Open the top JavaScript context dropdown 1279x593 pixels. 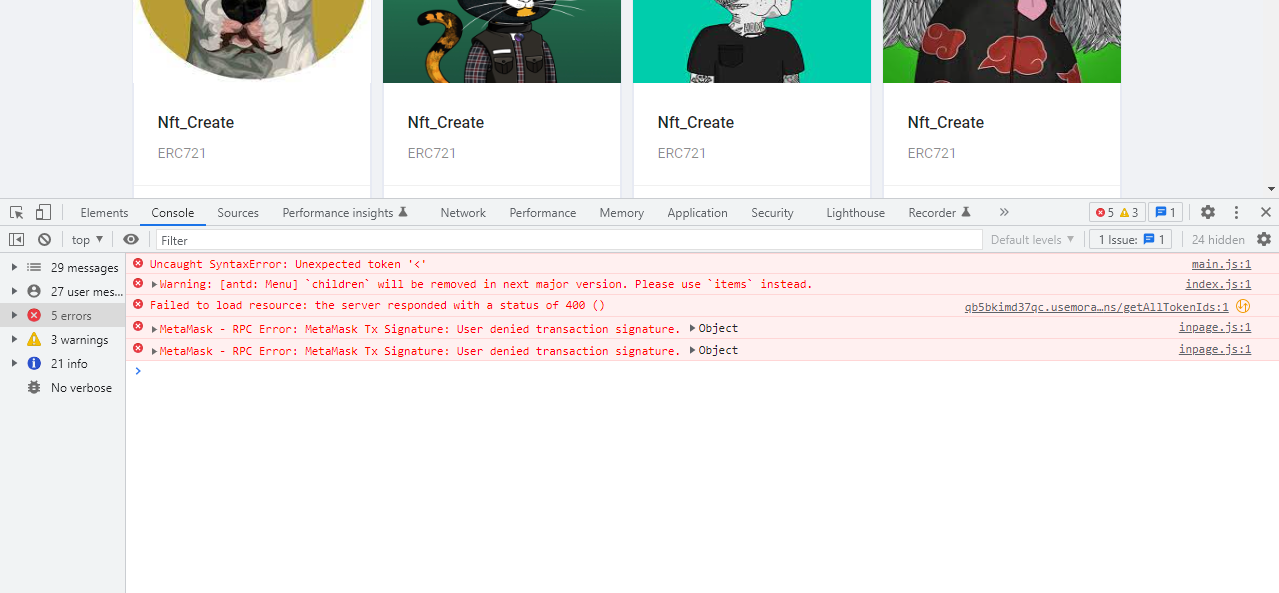point(88,240)
